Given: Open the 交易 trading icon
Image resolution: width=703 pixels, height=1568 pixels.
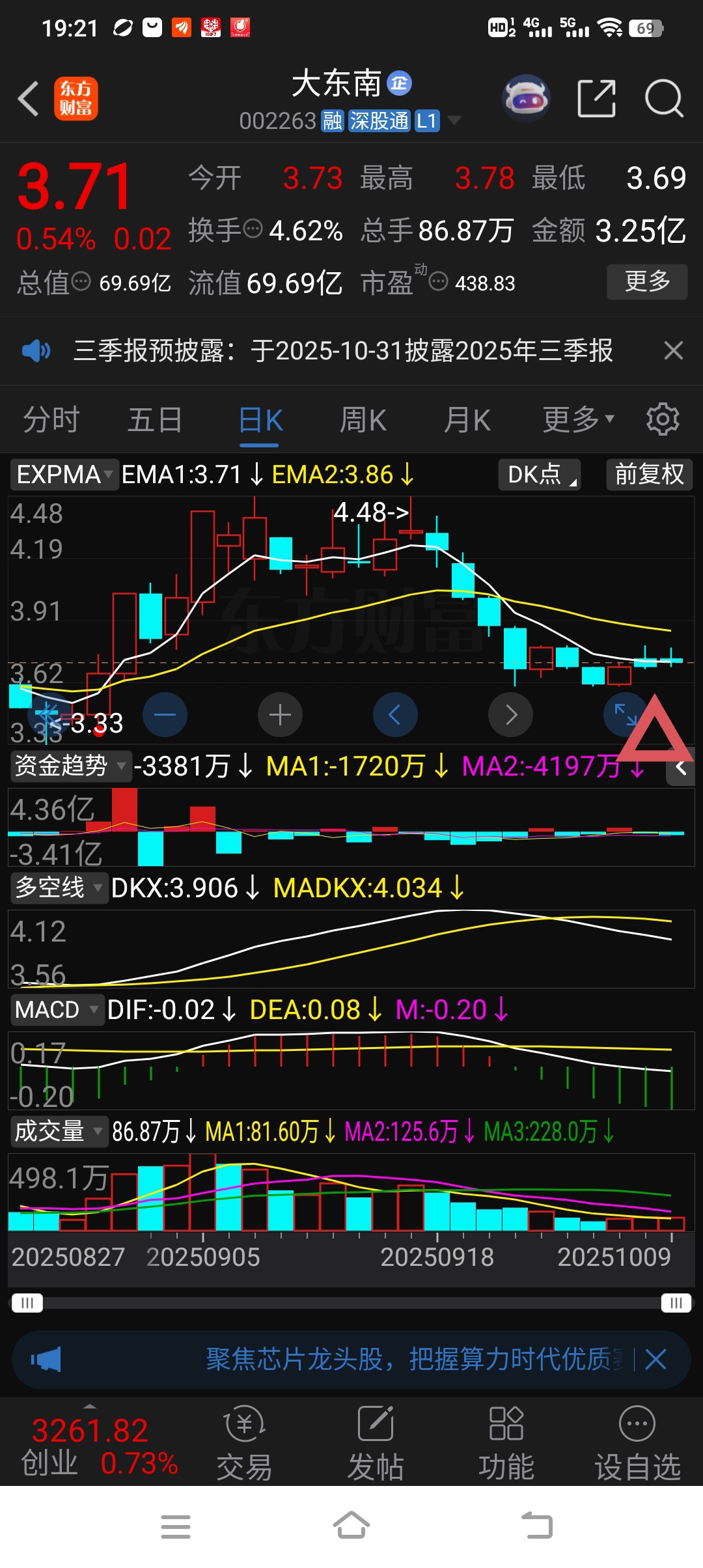Looking at the screenshot, I should [244, 1444].
